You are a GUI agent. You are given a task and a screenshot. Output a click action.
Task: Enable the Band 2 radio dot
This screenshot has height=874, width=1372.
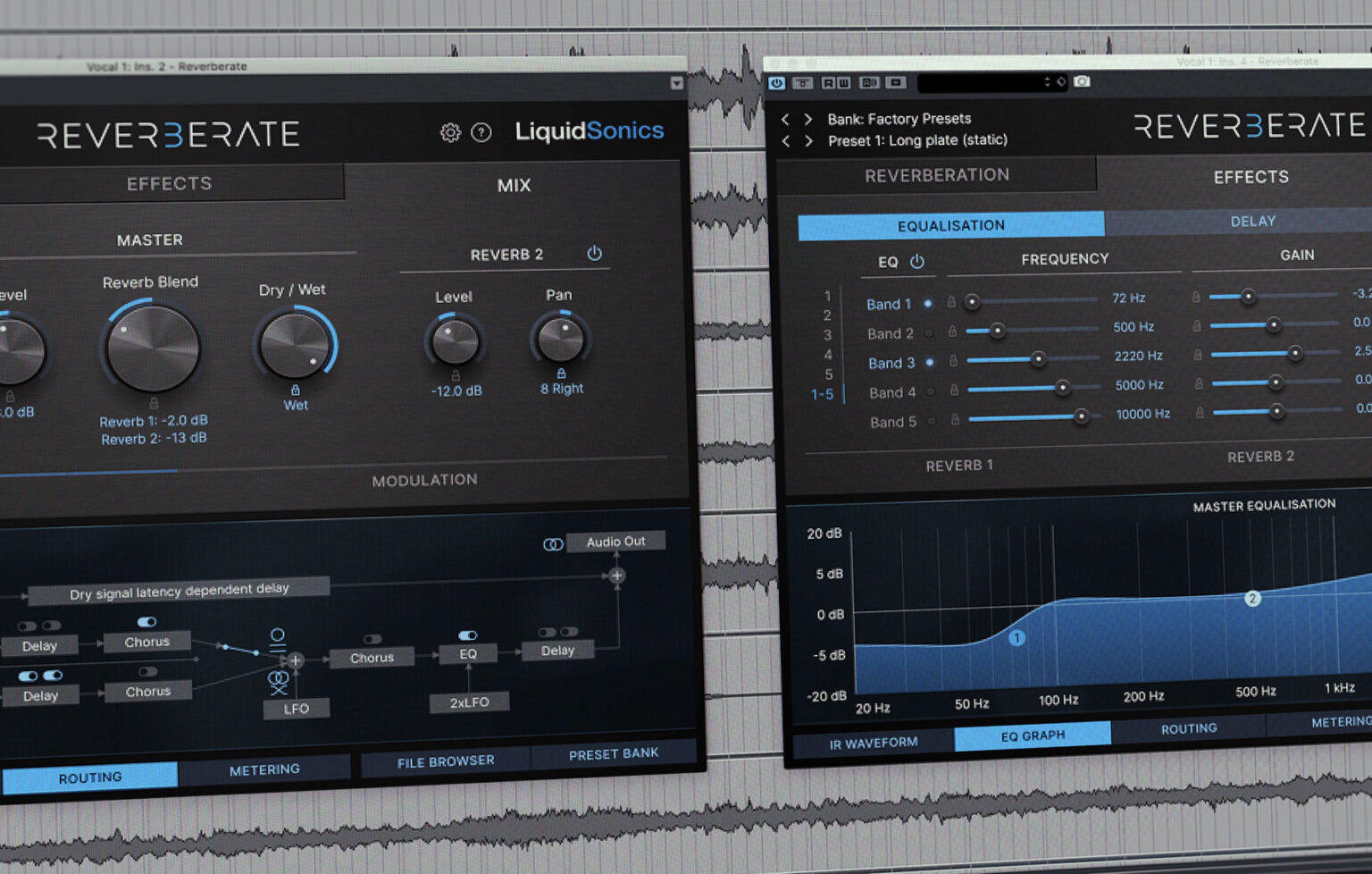point(930,332)
